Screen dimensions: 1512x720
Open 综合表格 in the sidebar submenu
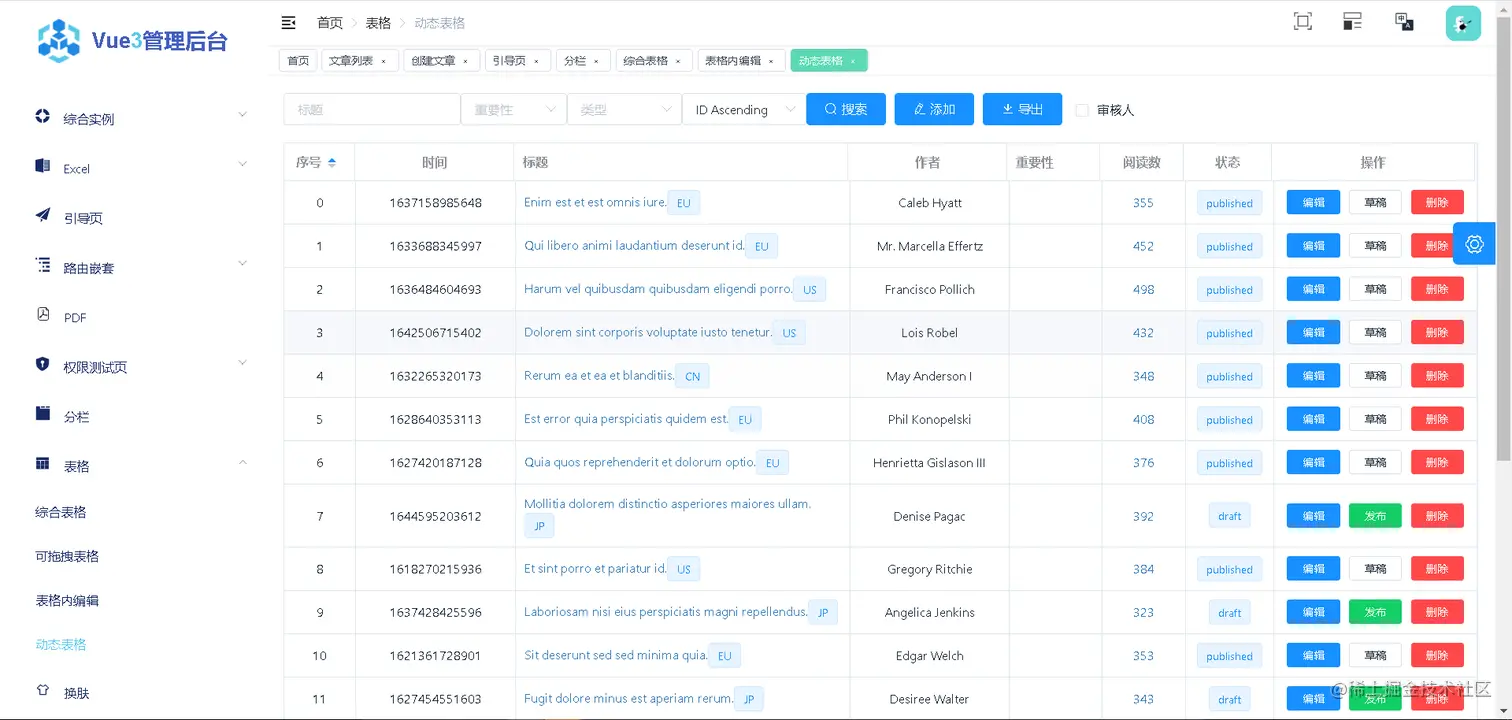coord(61,512)
